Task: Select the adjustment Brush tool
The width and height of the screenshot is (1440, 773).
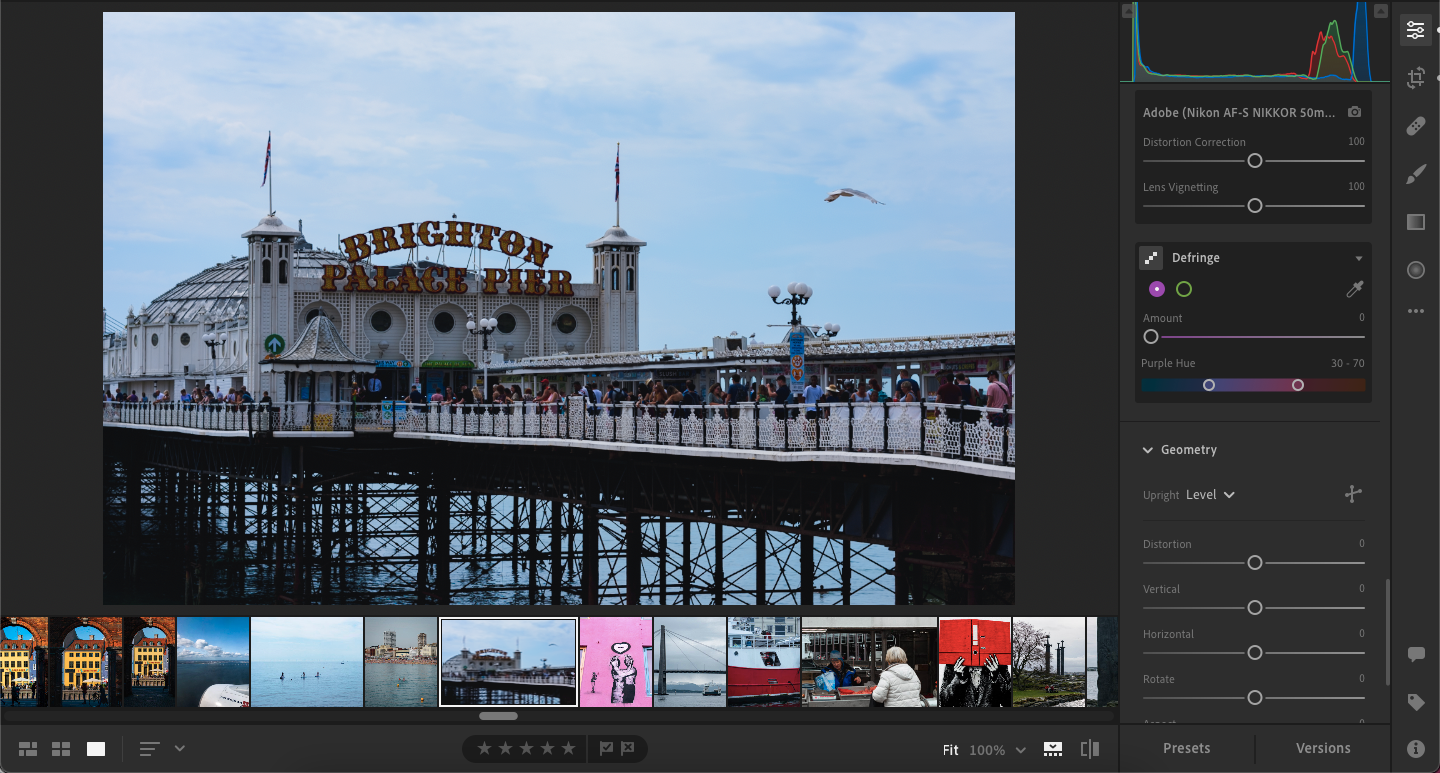Action: [x=1415, y=174]
